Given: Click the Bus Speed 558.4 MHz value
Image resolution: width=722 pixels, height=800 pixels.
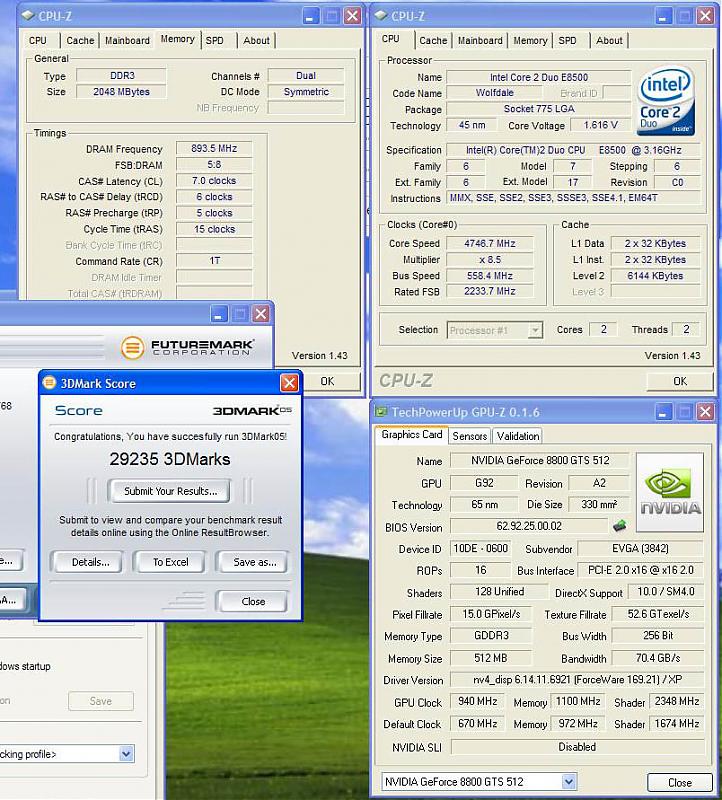Looking at the screenshot, I should point(489,276).
